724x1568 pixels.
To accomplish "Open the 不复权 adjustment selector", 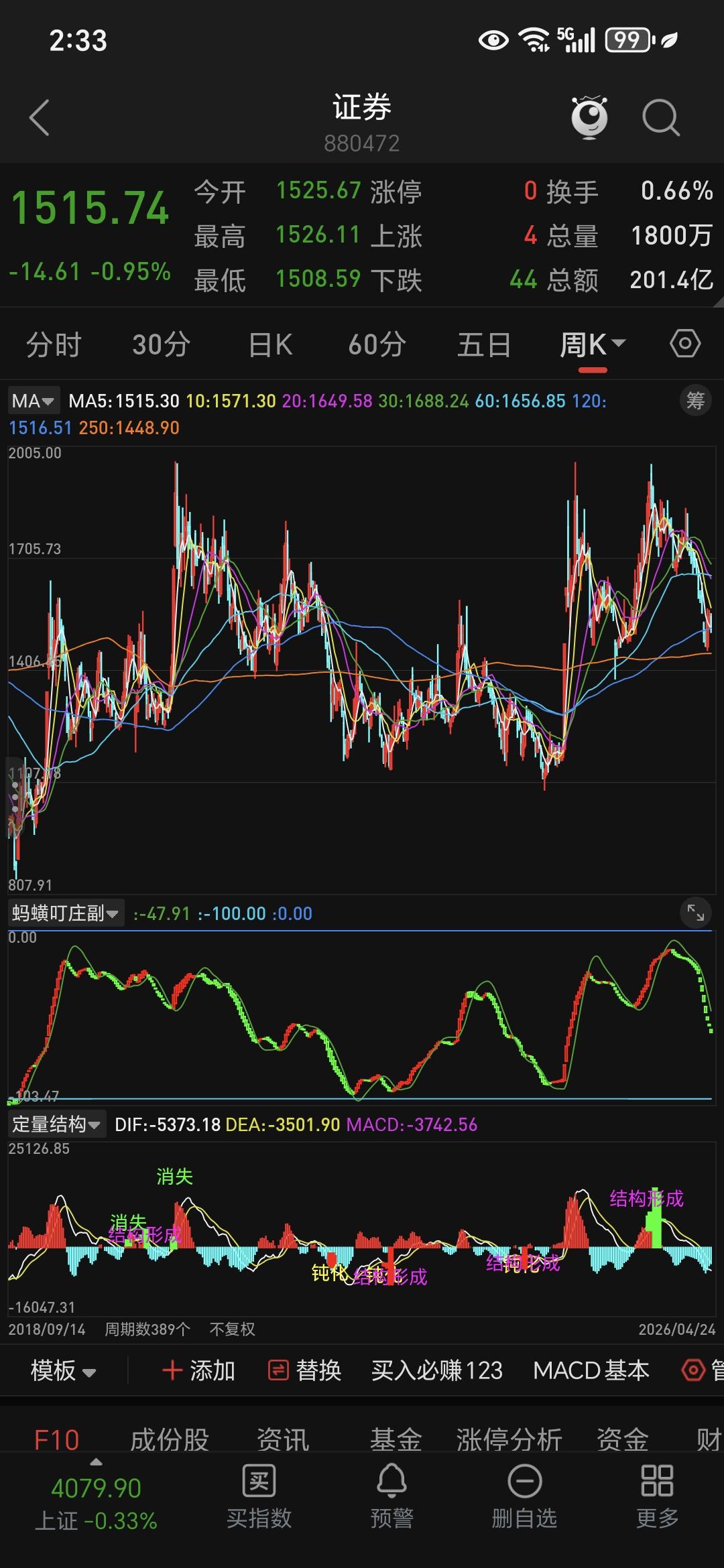I will click(x=233, y=1329).
